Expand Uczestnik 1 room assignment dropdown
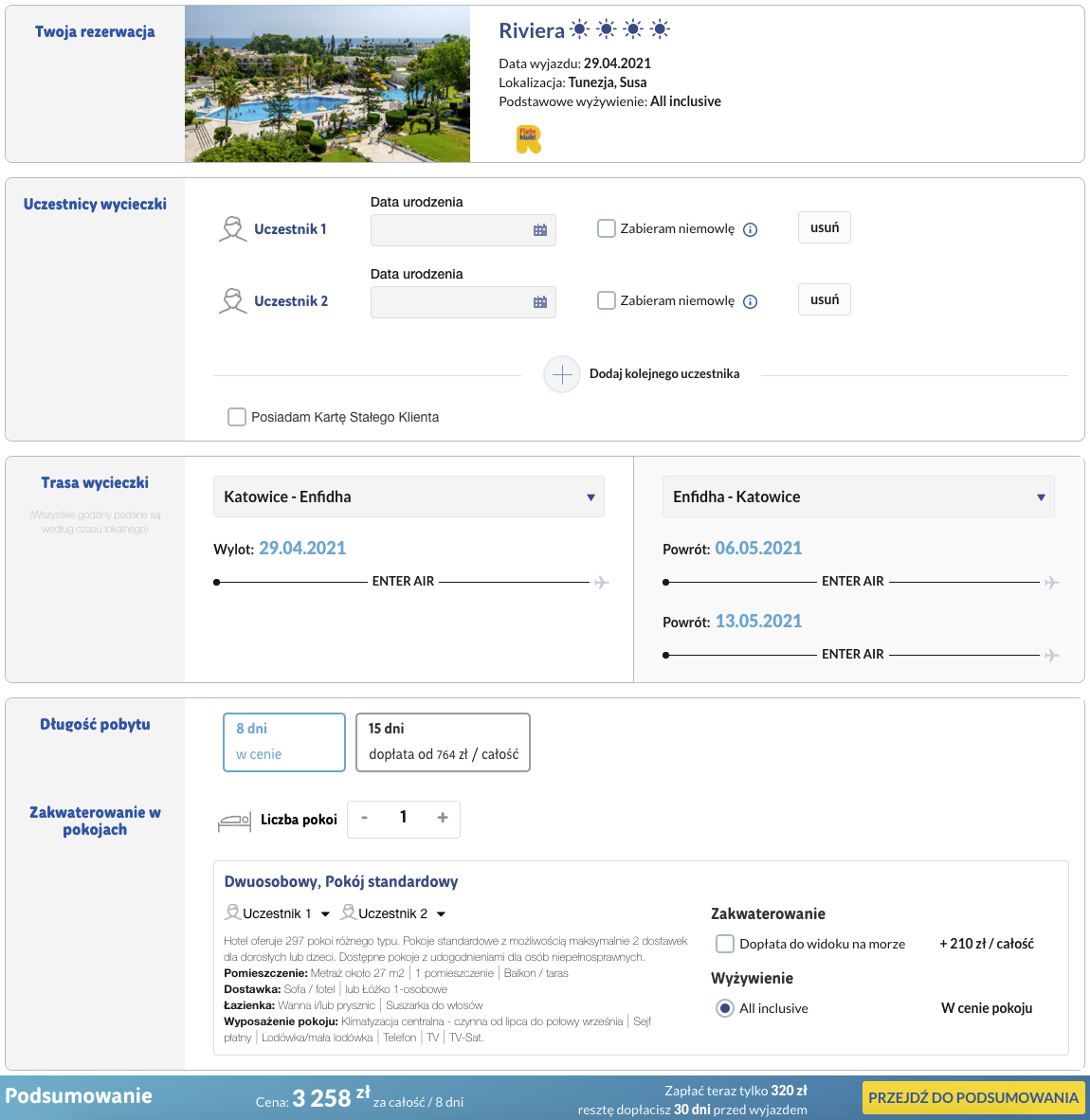1090x1120 pixels. coord(325,914)
